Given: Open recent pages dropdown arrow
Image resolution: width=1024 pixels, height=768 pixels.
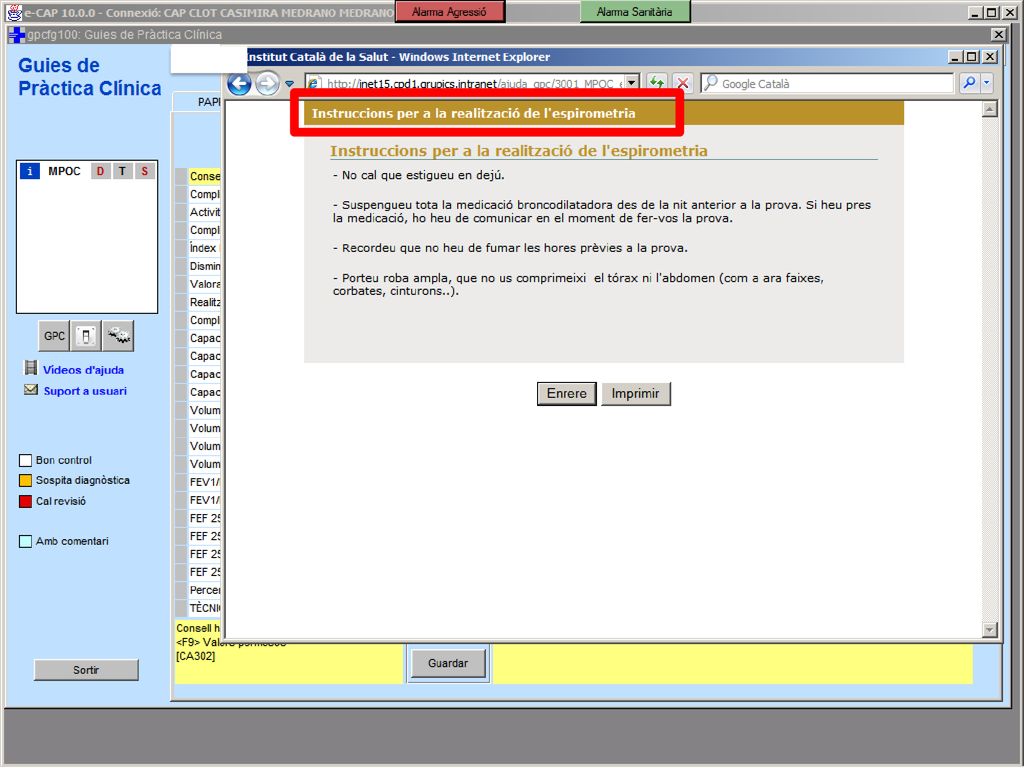Looking at the screenshot, I should [x=289, y=84].
